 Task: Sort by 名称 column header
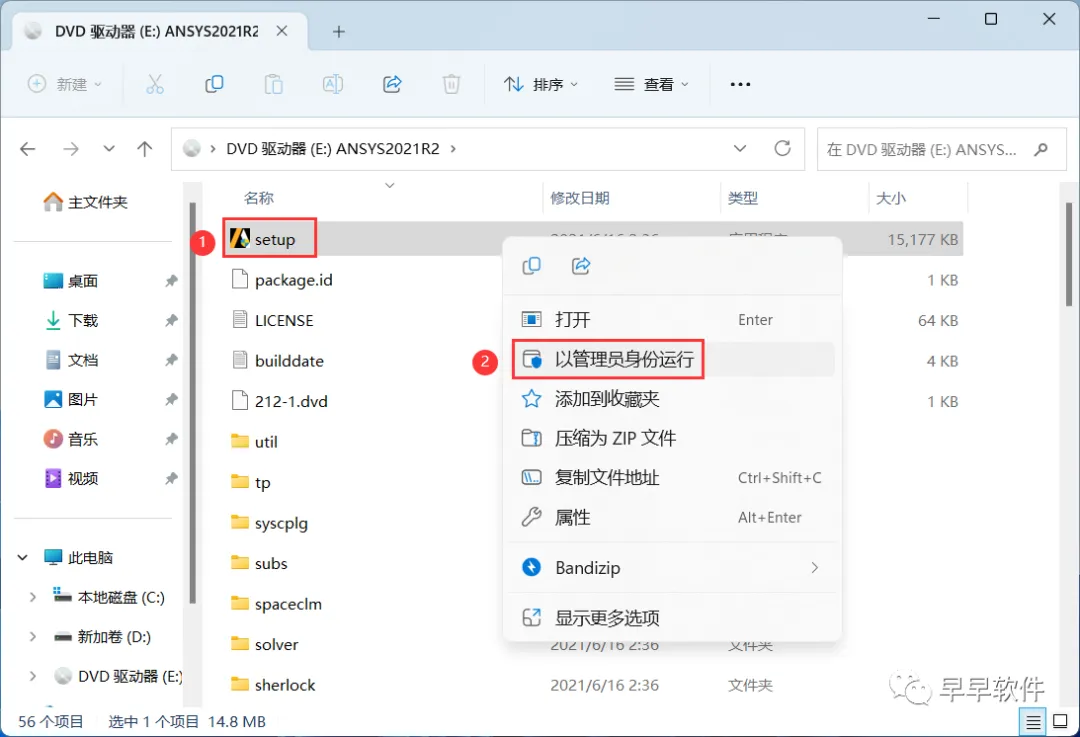(x=259, y=198)
